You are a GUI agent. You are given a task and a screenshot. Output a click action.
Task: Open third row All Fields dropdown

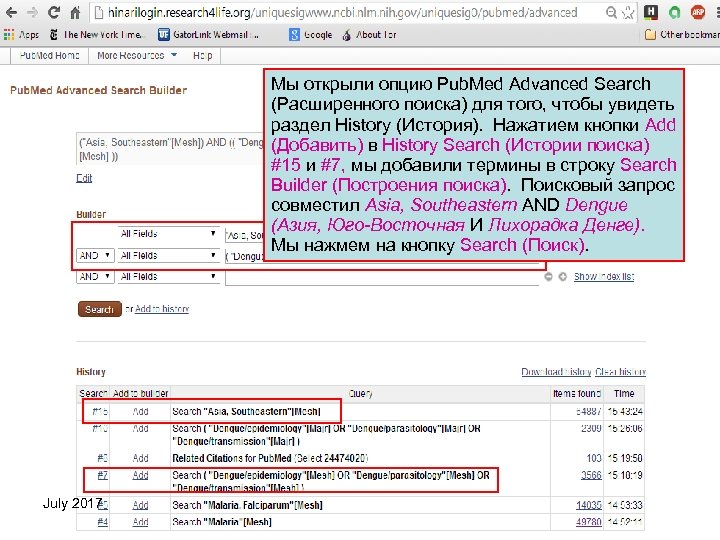click(x=168, y=276)
